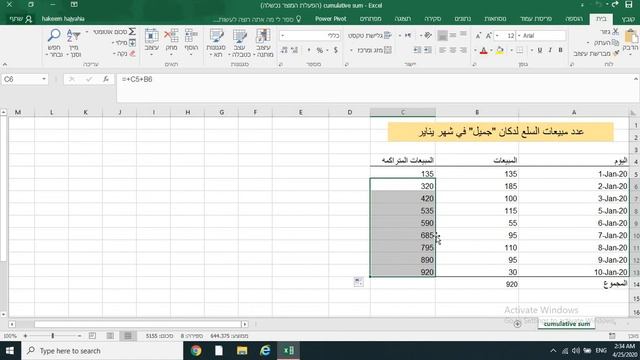Select center horizontal alignment
This screenshot has width=640, height=360.
tap(453, 50)
